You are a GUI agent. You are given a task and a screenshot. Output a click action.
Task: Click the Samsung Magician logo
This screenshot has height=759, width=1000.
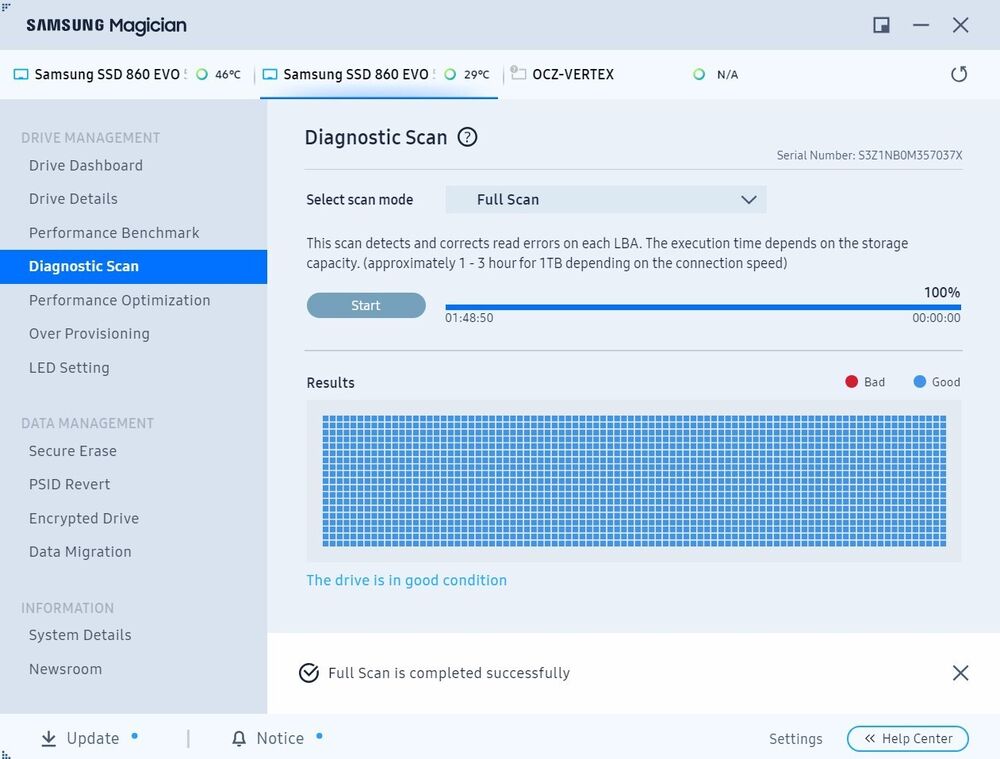[x=107, y=25]
